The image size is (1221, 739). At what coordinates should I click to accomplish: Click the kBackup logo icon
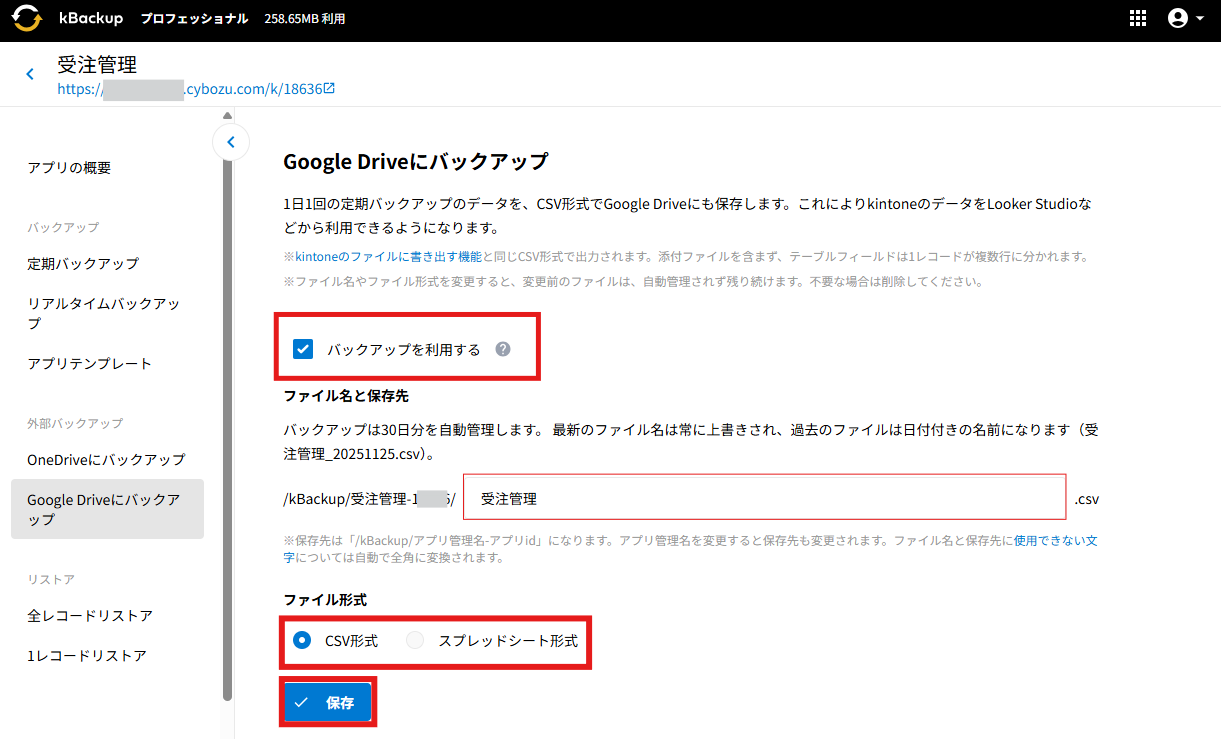(x=27, y=19)
